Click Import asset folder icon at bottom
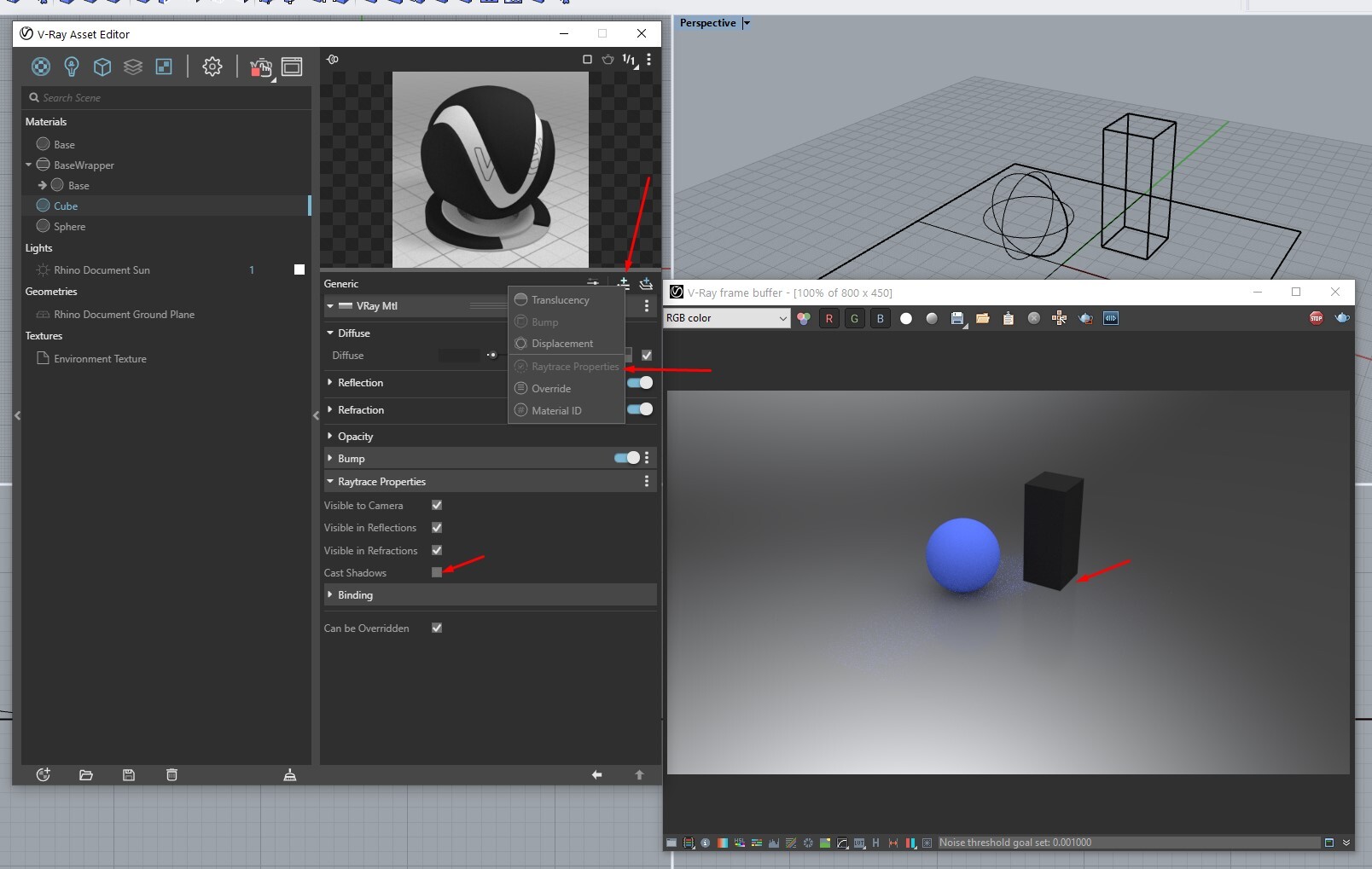1372x869 pixels. pos(86,774)
